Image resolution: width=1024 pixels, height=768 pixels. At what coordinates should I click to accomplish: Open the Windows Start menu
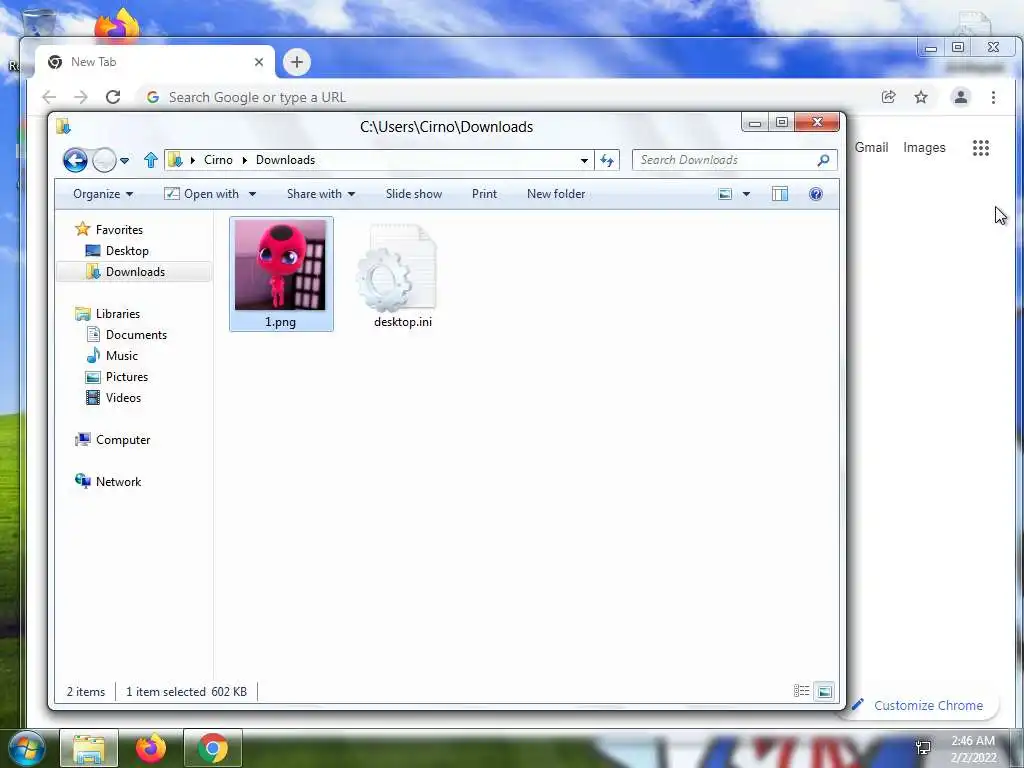pos(25,748)
